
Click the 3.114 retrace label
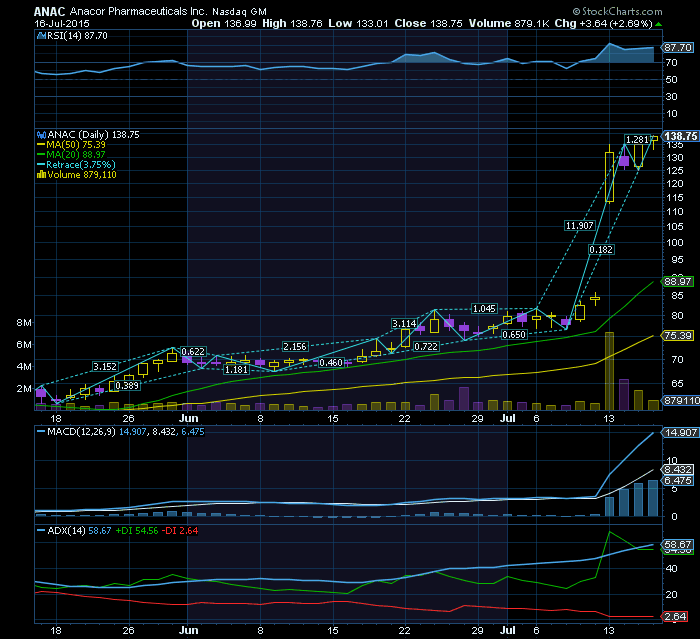[404, 323]
